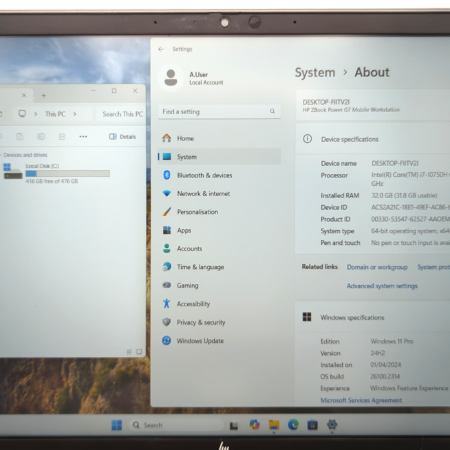
Task: Select the Product ID value text
Action: point(410,219)
